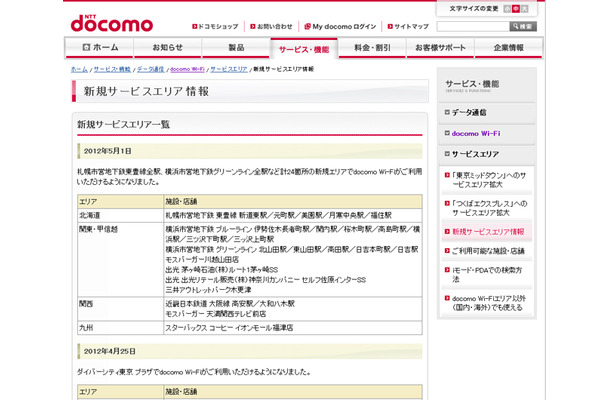
Task: Click the 三井アウトレットパーク木更津 entry
Action: 208,290
